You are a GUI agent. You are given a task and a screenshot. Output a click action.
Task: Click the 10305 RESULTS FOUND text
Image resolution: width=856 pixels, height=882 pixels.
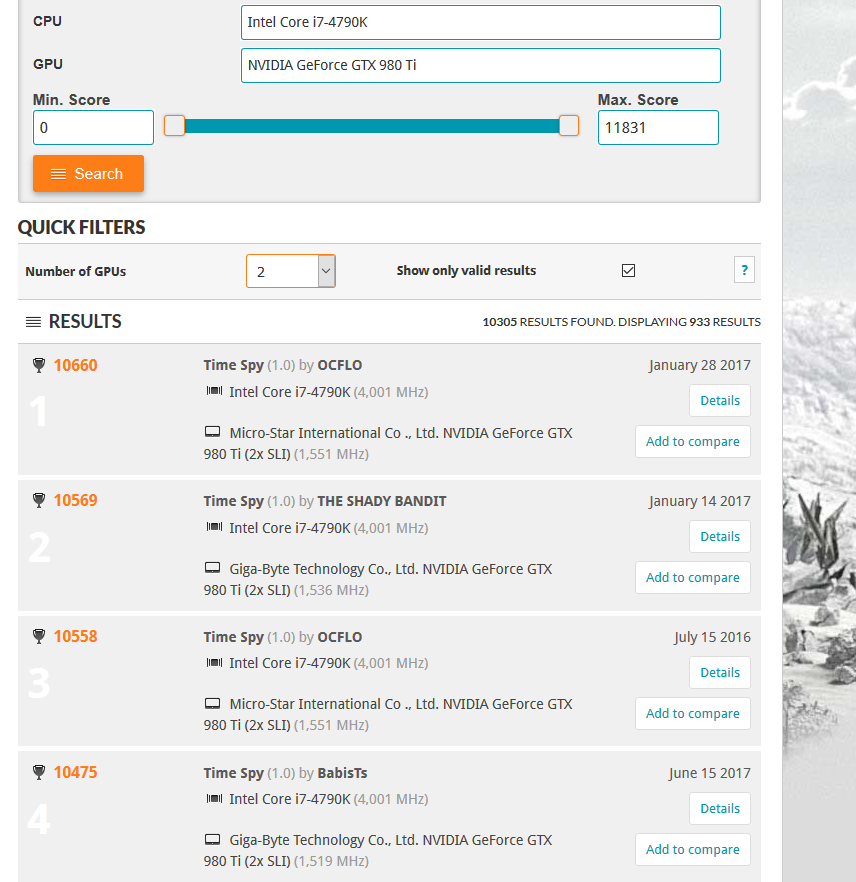(x=548, y=322)
